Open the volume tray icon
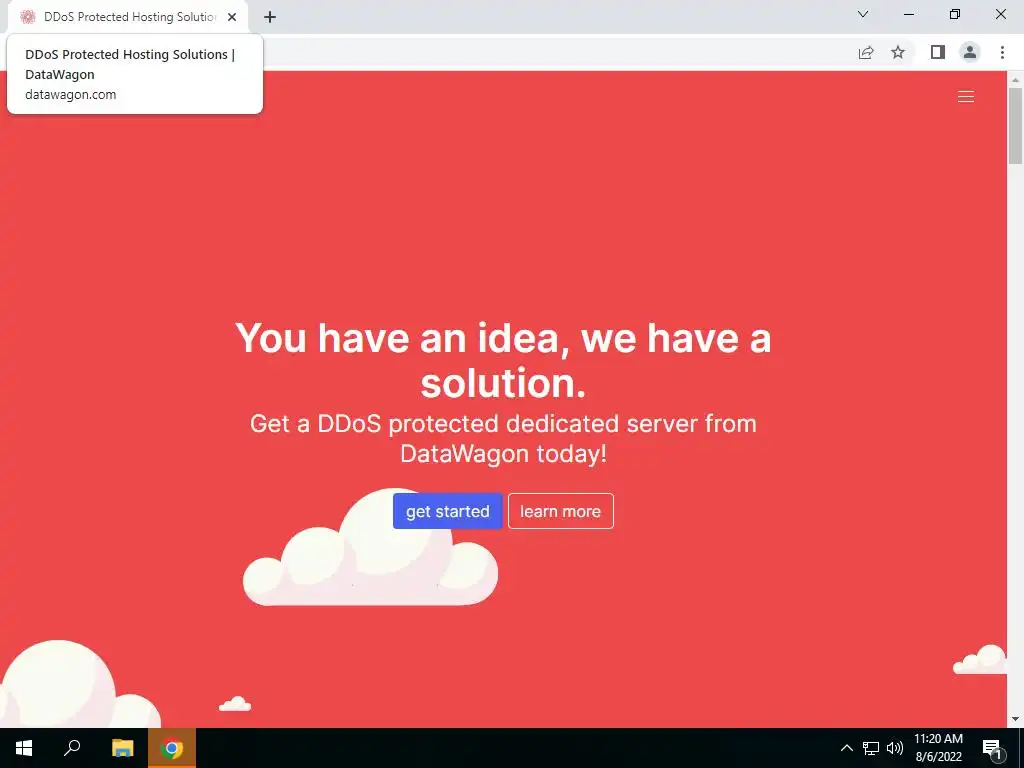1024x768 pixels. click(x=895, y=748)
